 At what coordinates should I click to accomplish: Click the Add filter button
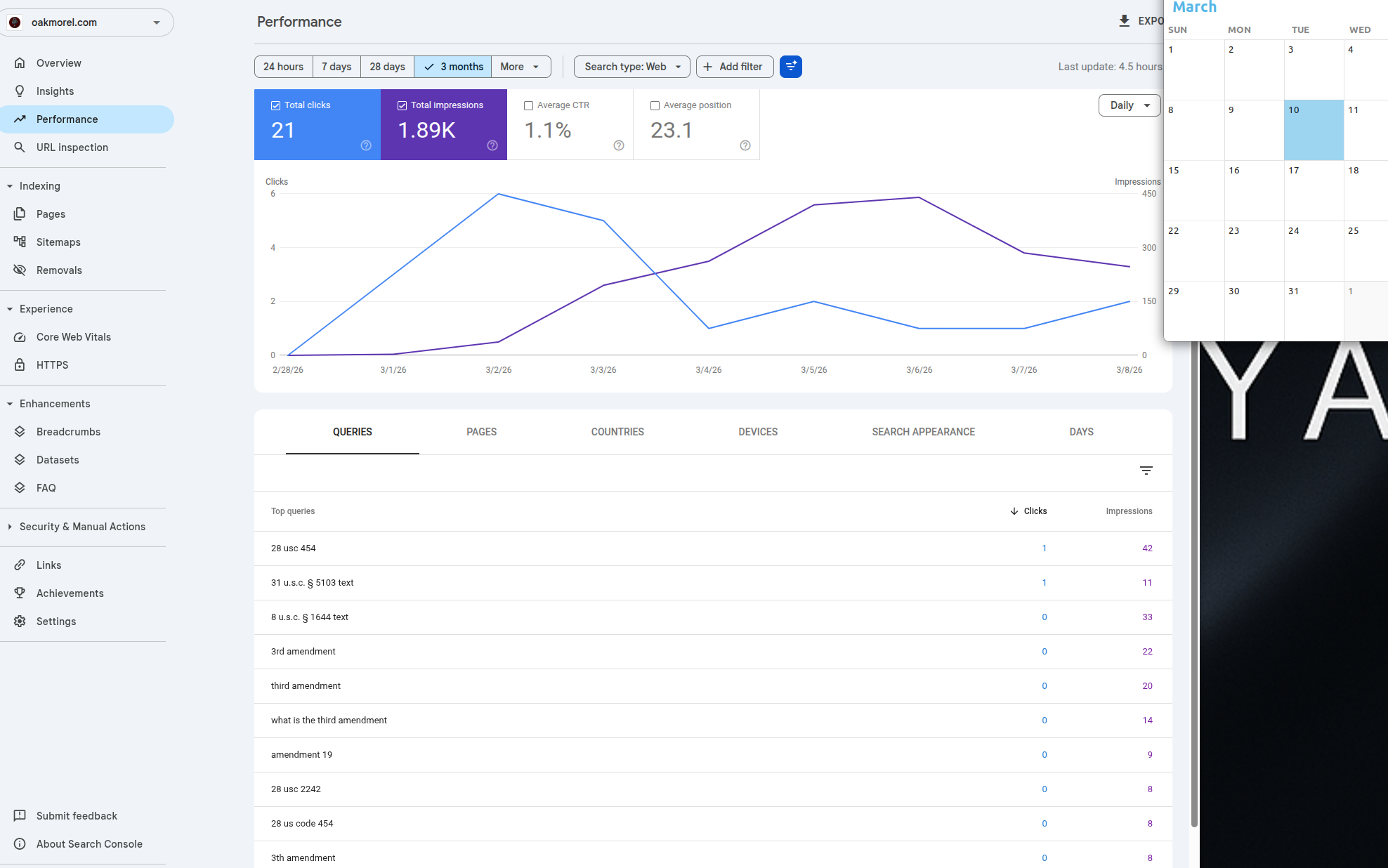coord(734,67)
